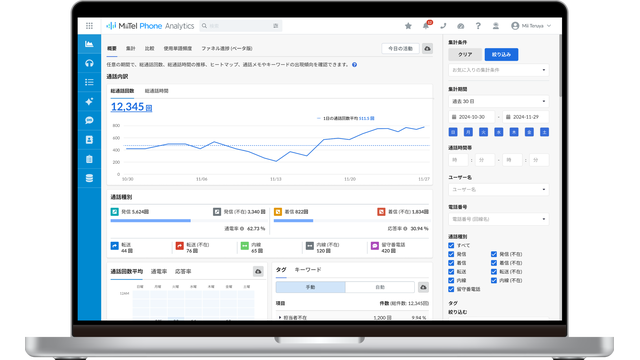Click the purple 留守番電話 voicemail icon

point(375,246)
